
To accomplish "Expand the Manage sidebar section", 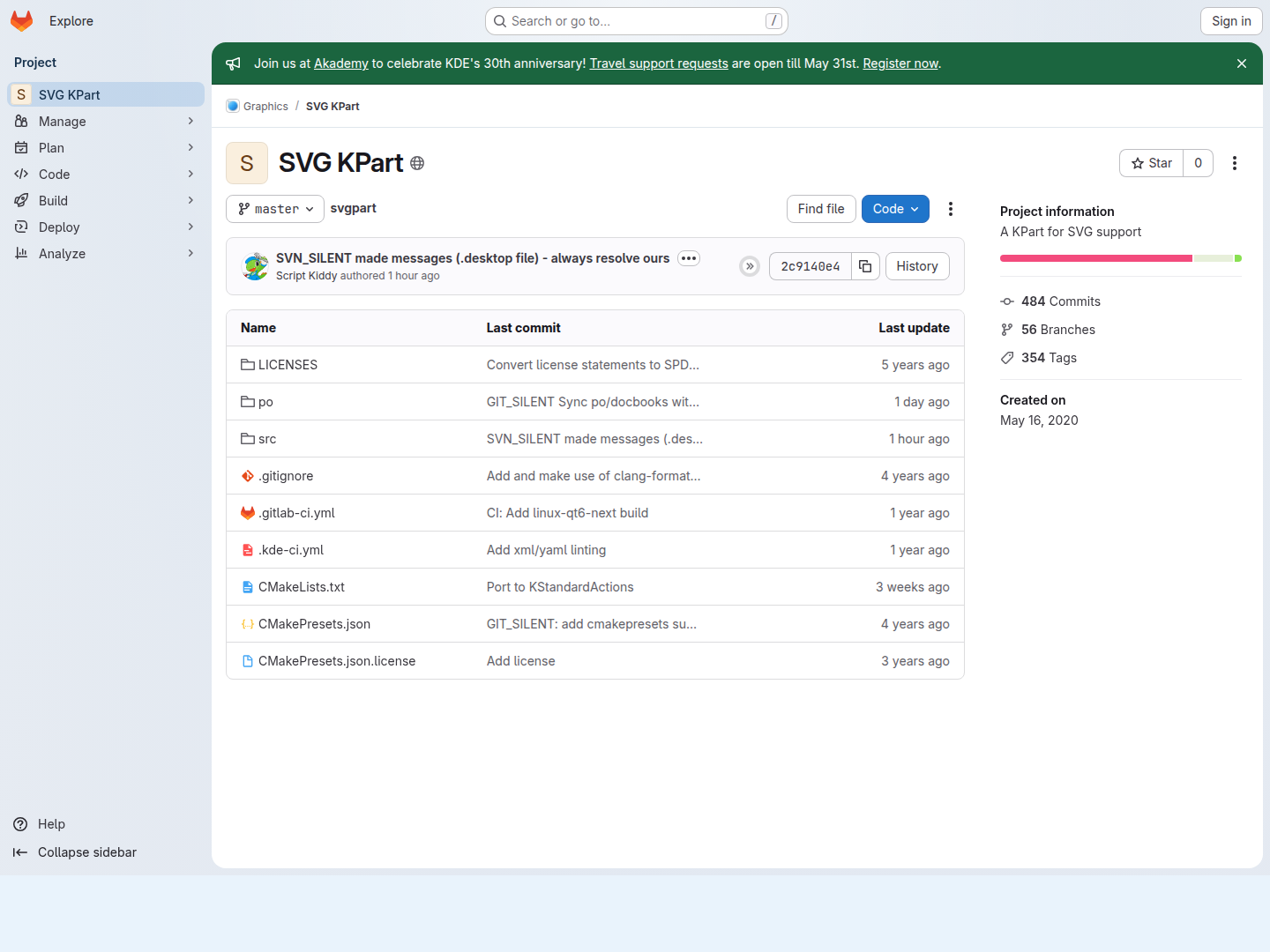I will point(106,122).
